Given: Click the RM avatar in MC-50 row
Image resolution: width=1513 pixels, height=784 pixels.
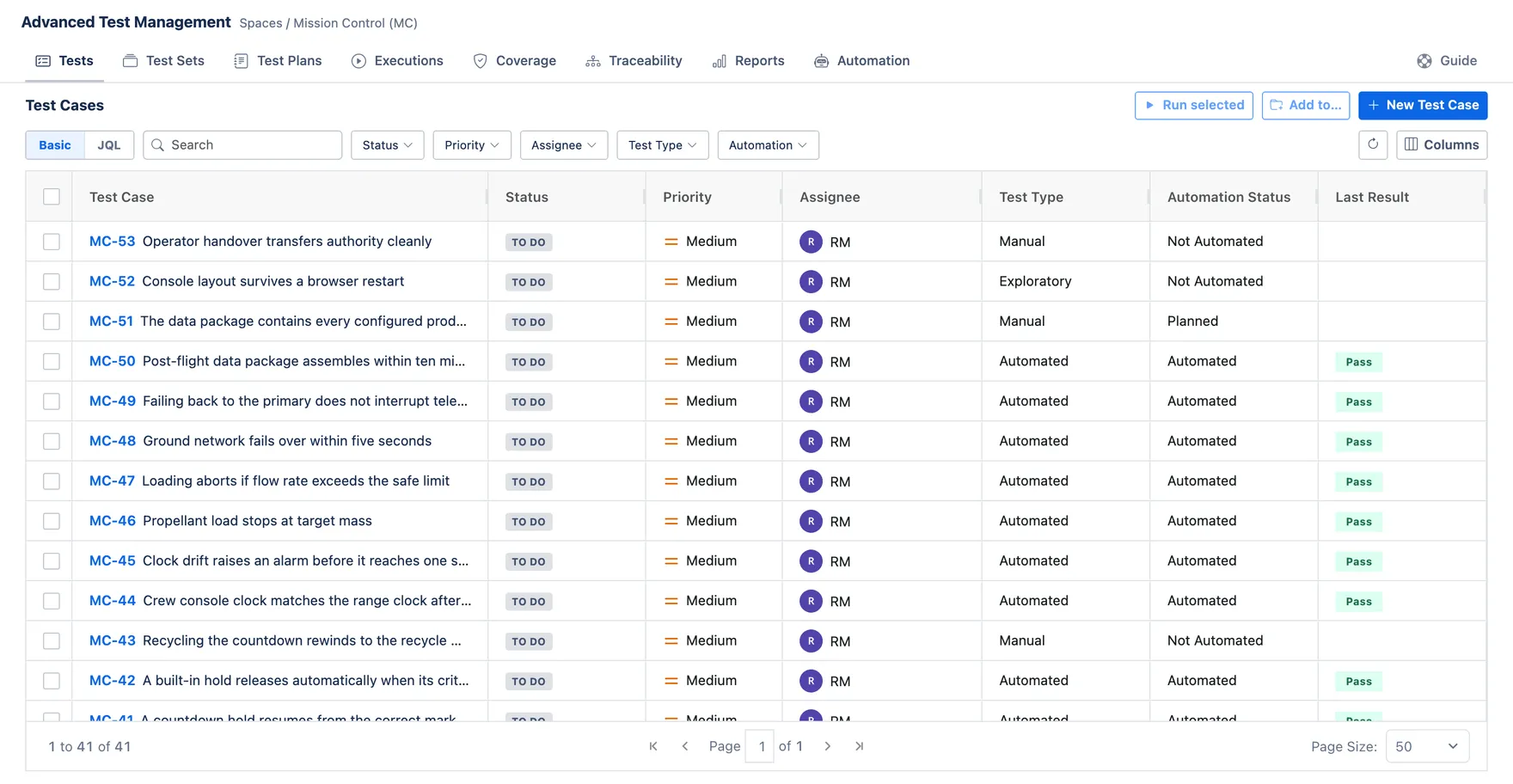Looking at the screenshot, I should click(811, 362).
